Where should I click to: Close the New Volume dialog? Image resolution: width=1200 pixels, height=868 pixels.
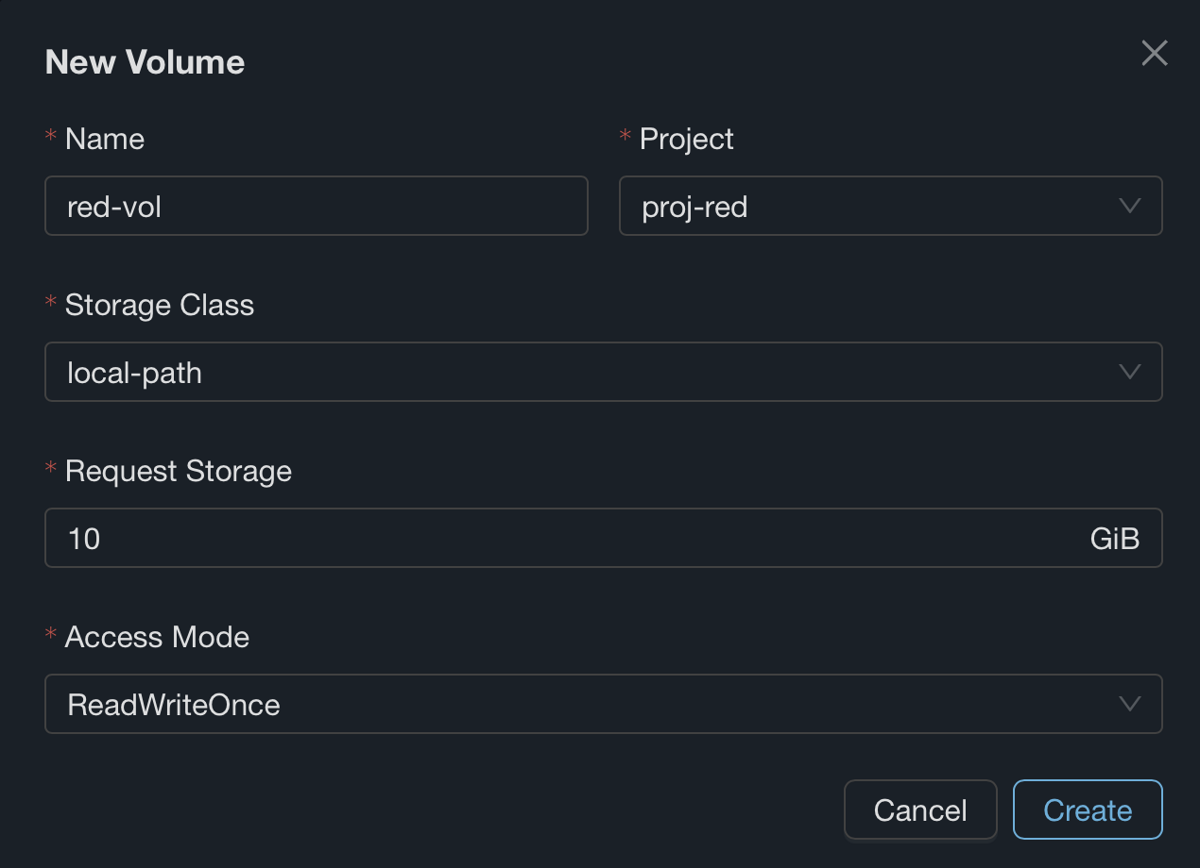[x=1154, y=53]
